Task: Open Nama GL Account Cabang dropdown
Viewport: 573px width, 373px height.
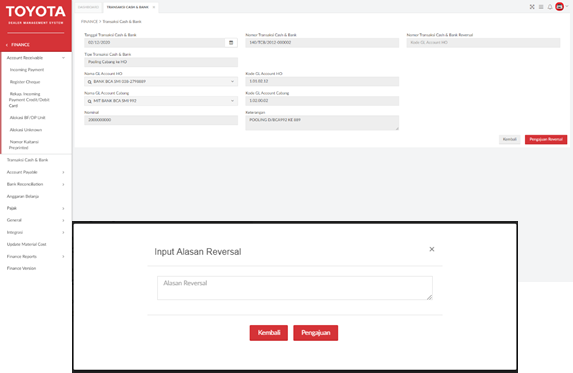Action: pyautogui.click(x=161, y=101)
